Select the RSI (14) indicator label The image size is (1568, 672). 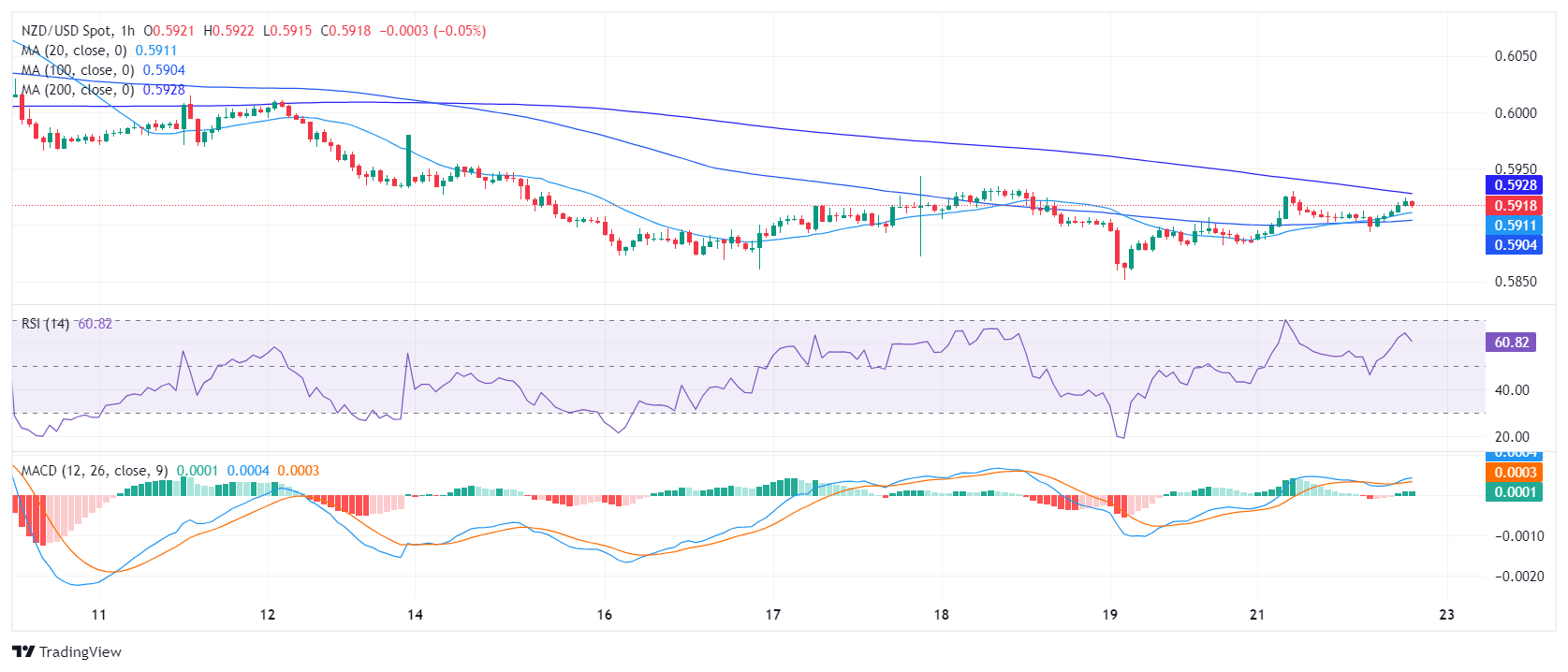(x=45, y=324)
